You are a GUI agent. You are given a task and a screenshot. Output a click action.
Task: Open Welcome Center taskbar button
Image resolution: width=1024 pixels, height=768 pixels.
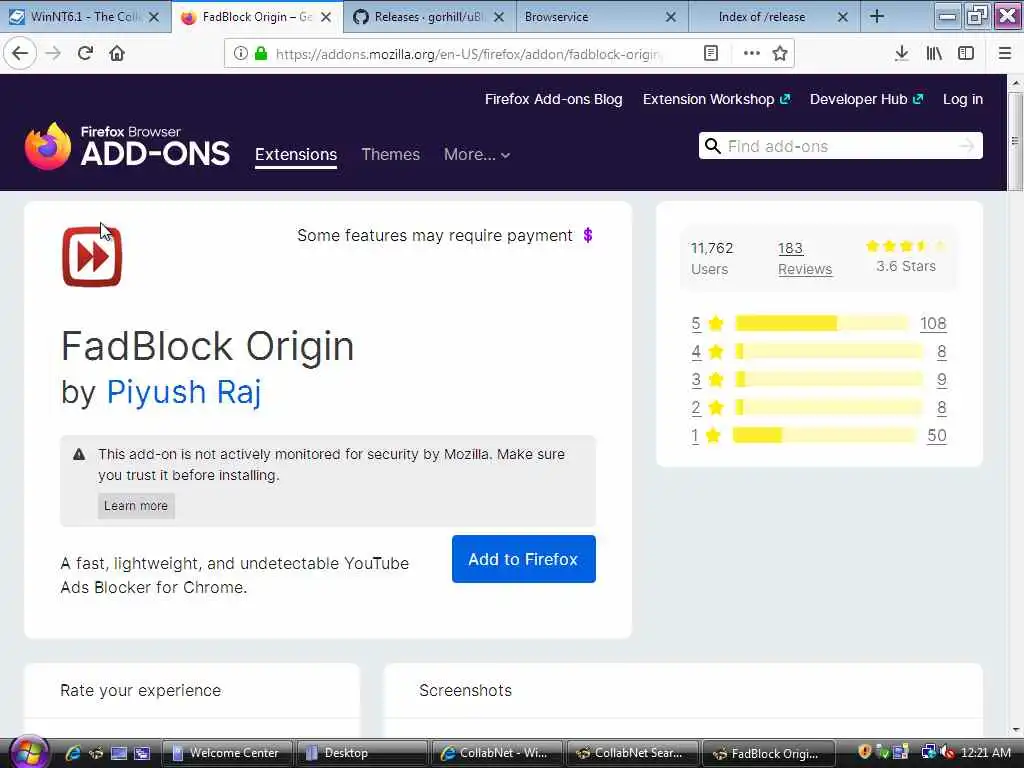(x=227, y=753)
